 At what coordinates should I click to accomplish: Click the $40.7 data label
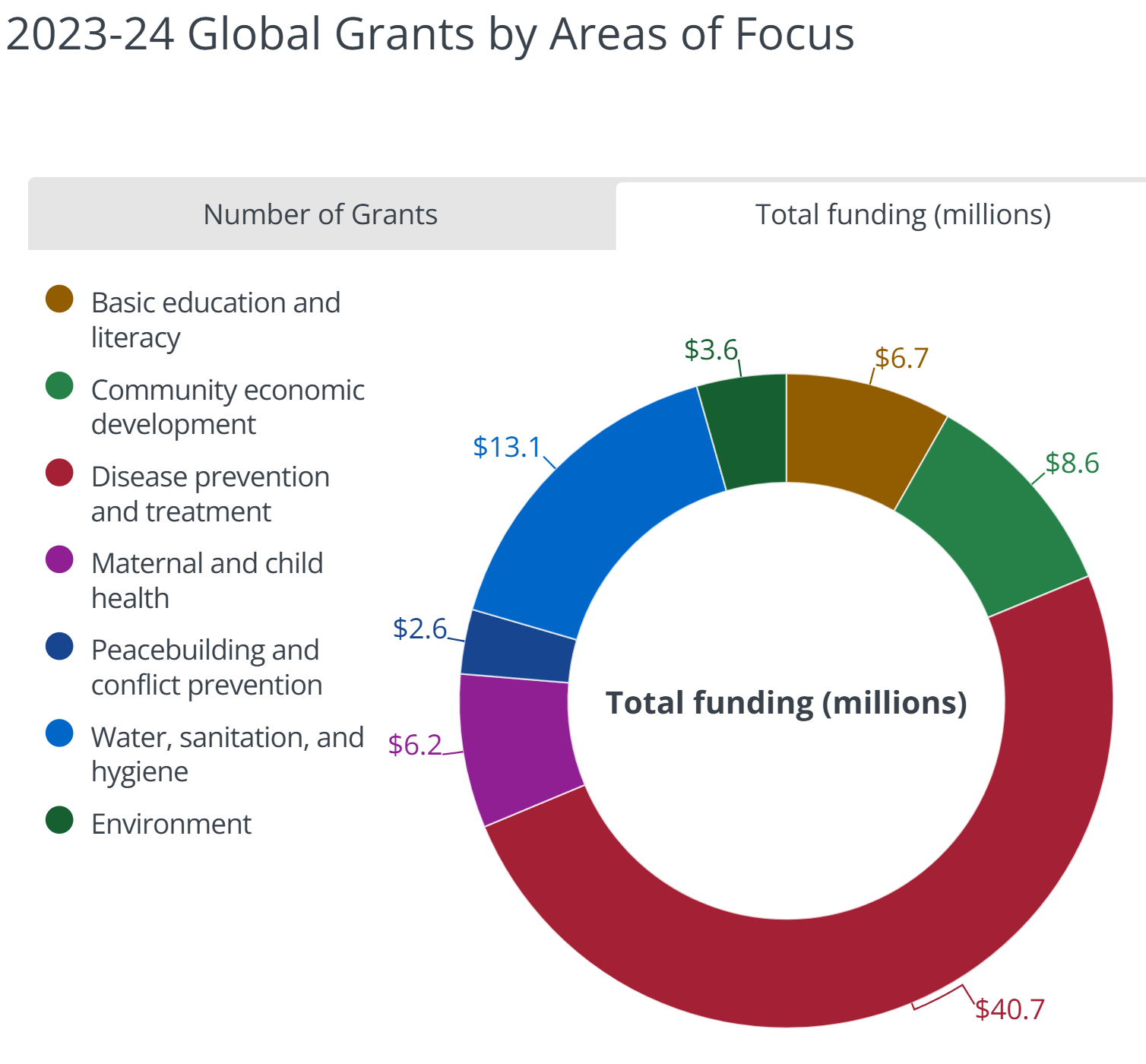click(x=1010, y=1009)
